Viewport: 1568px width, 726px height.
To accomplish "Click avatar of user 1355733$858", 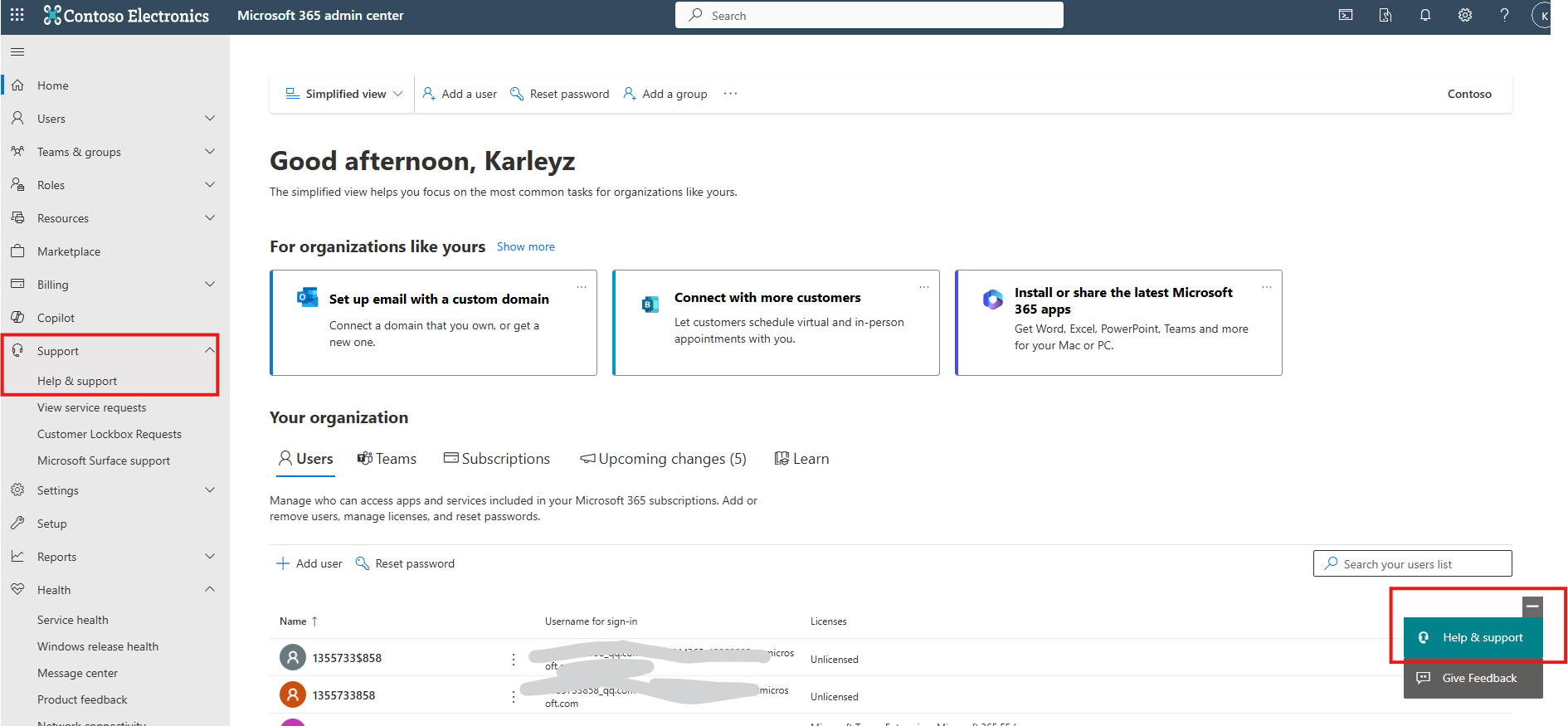I will coord(292,657).
